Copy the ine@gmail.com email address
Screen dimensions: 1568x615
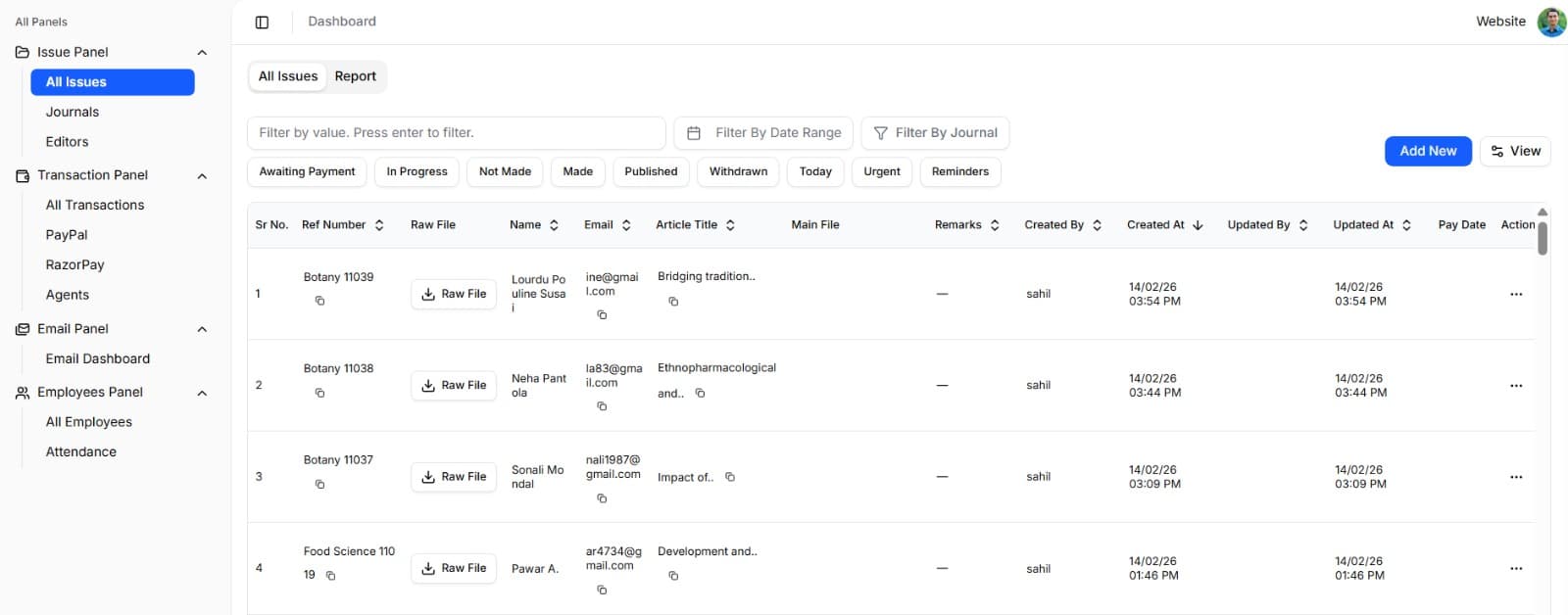tap(602, 314)
